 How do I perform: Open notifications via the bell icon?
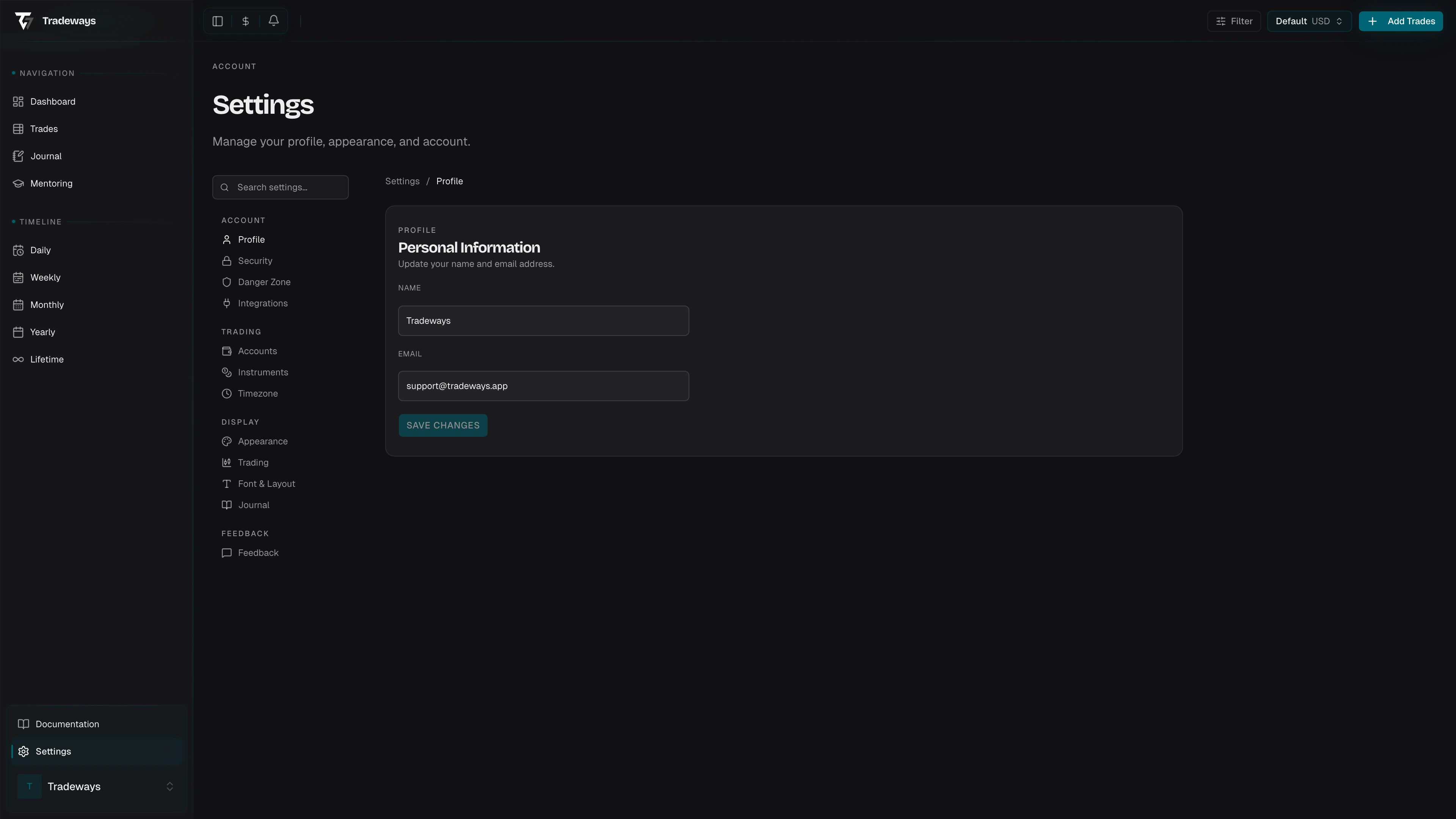coord(273,21)
